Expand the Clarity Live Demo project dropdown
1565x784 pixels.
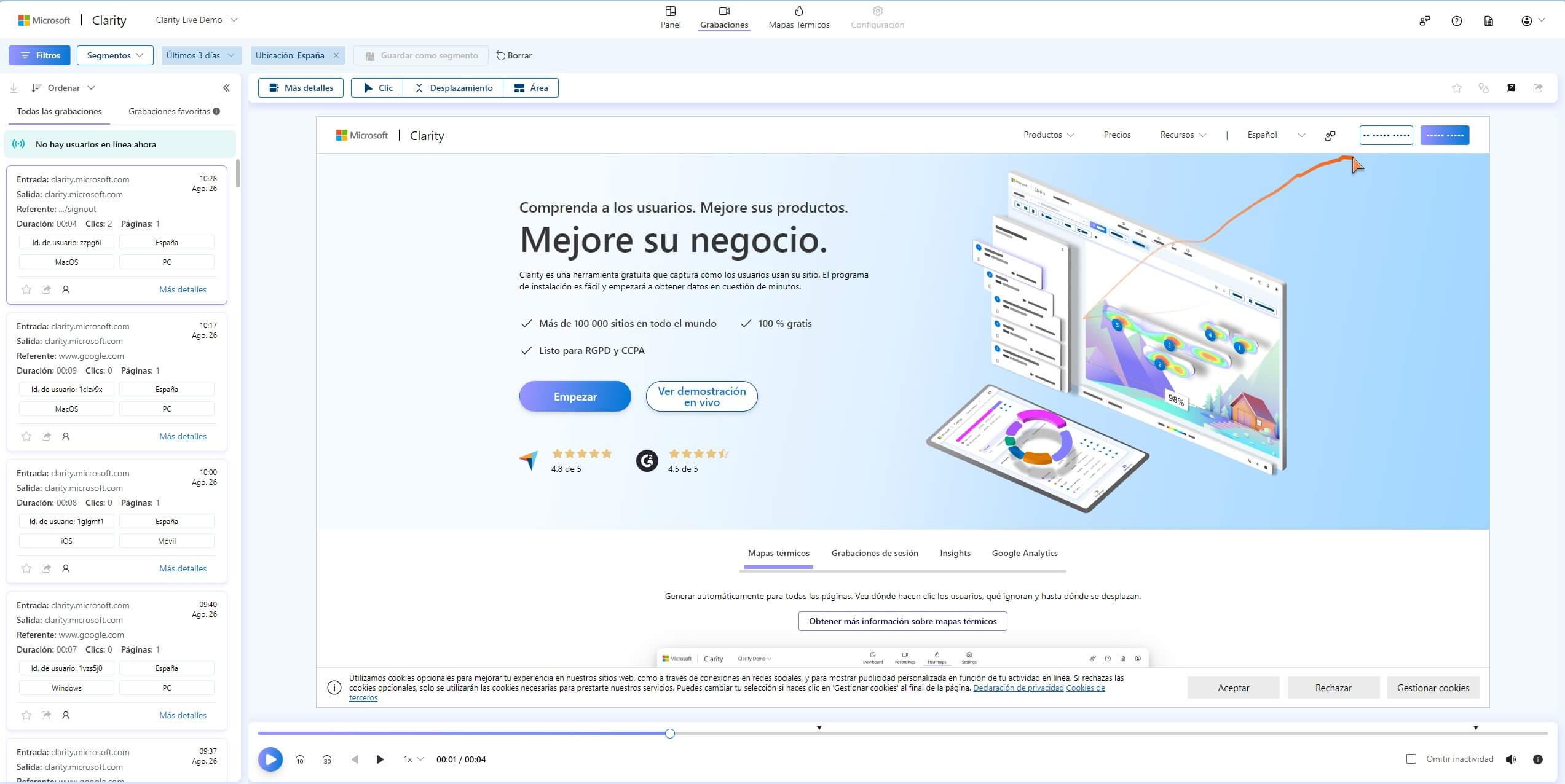(x=197, y=20)
